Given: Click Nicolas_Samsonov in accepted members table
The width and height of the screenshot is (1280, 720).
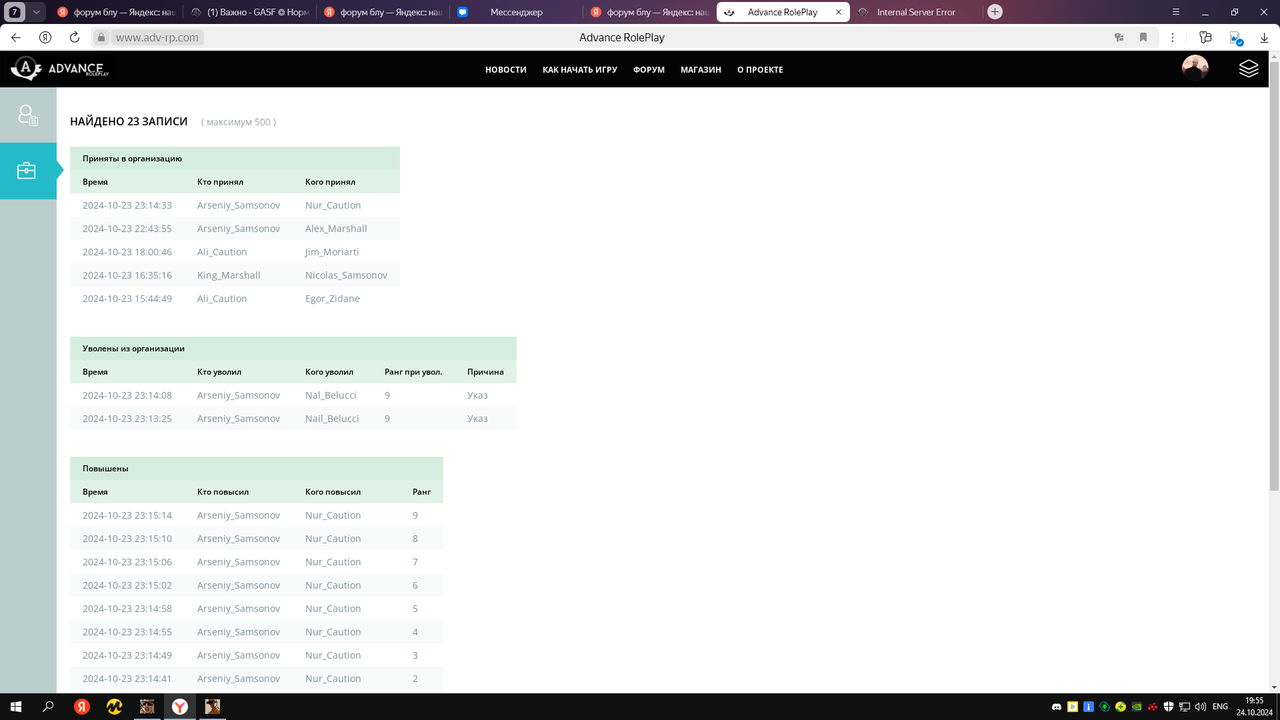Looking at the screenshot, I should coord(346,275).
